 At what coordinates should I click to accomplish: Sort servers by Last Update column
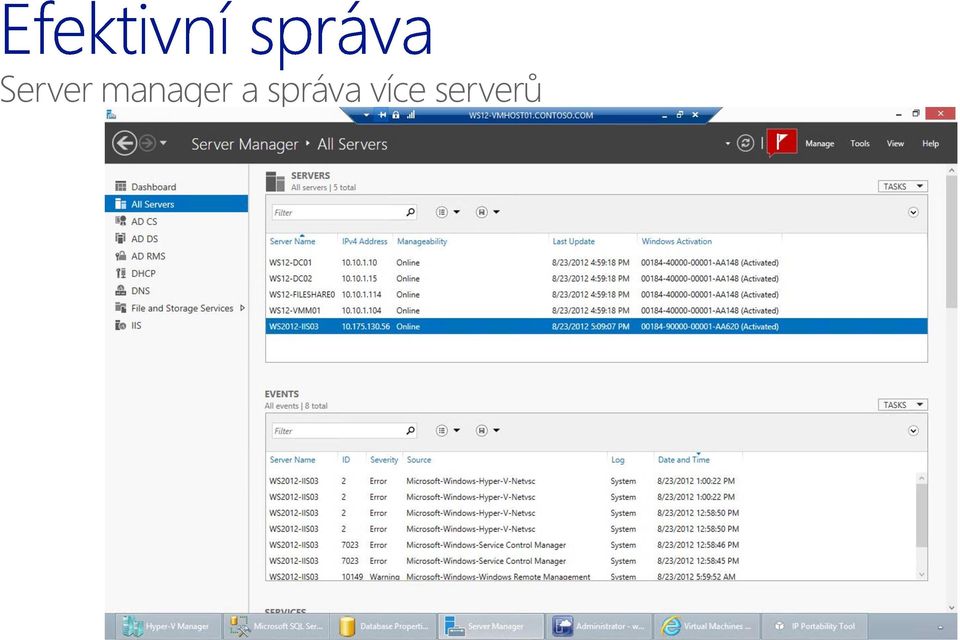point(573,241)
